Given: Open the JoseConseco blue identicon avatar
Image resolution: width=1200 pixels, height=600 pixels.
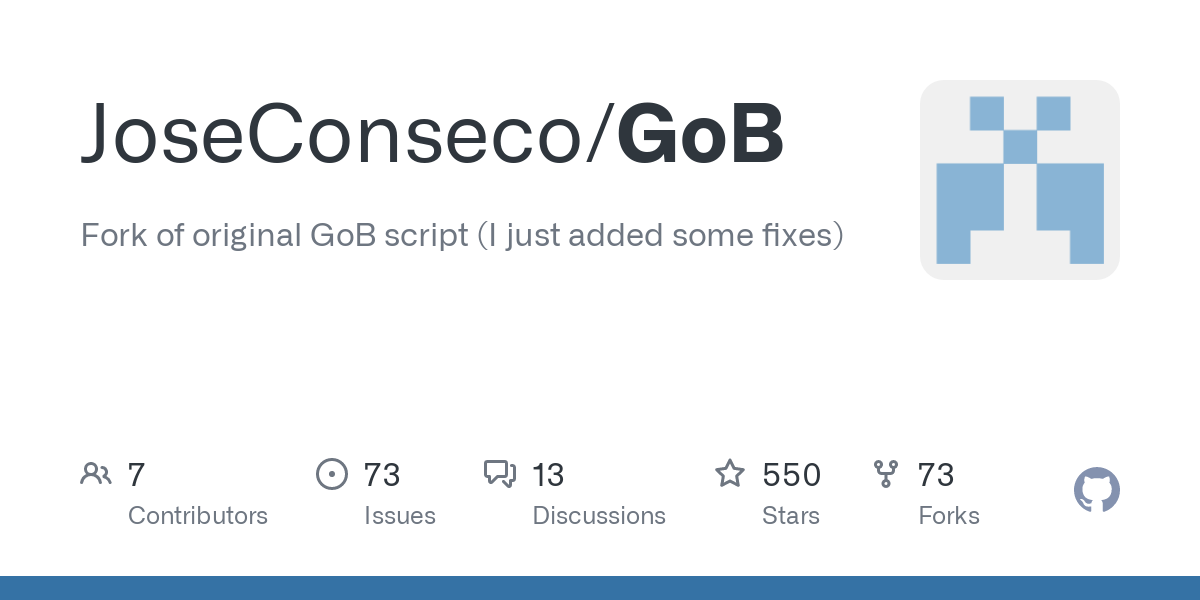Looking at the screenshot, I should (1020, 180).
